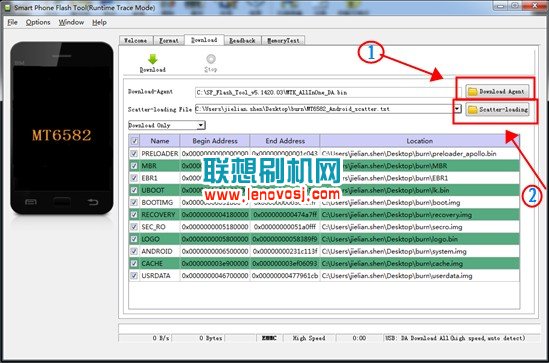The height and width of the screenshot is (363, 549).
Task: Click the Location column header
Action: tap(419, 141)
